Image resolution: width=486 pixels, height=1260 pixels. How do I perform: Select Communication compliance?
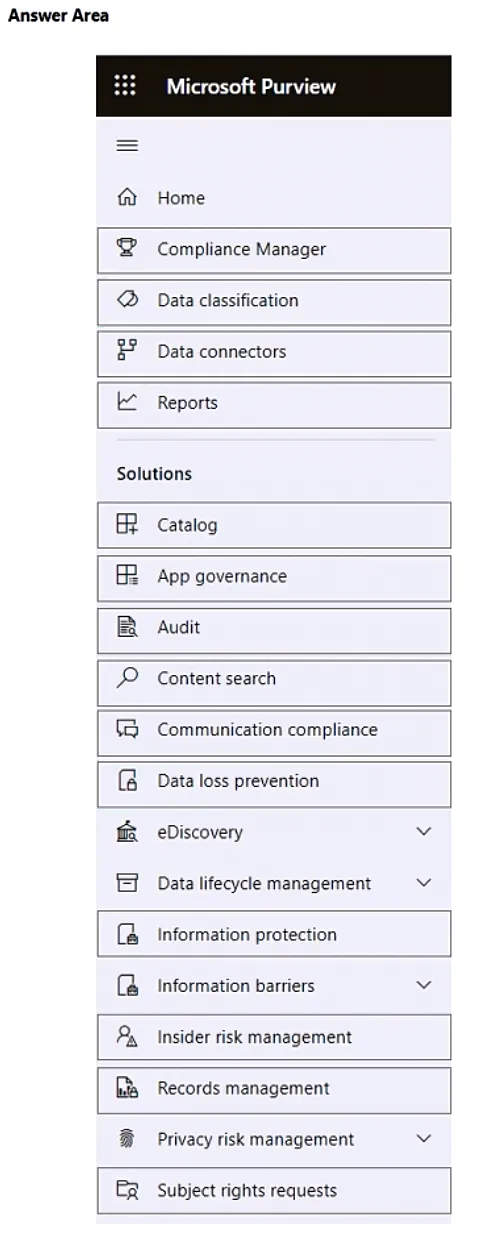pos(274,732)
